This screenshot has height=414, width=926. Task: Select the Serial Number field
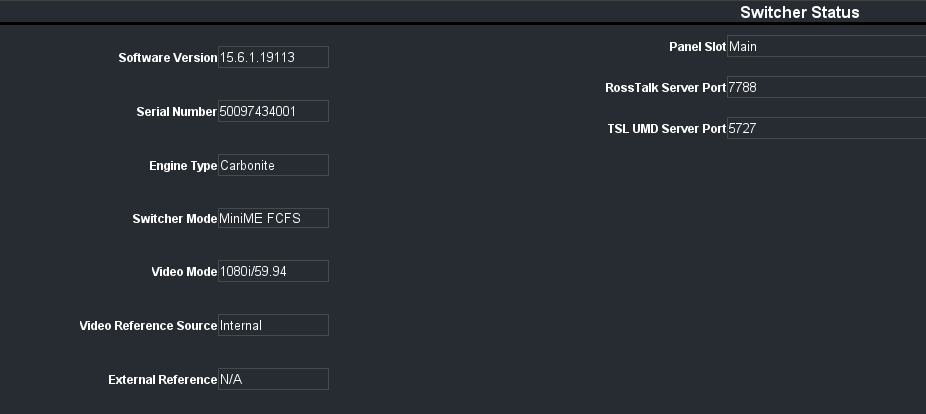[x=273, y=111]
